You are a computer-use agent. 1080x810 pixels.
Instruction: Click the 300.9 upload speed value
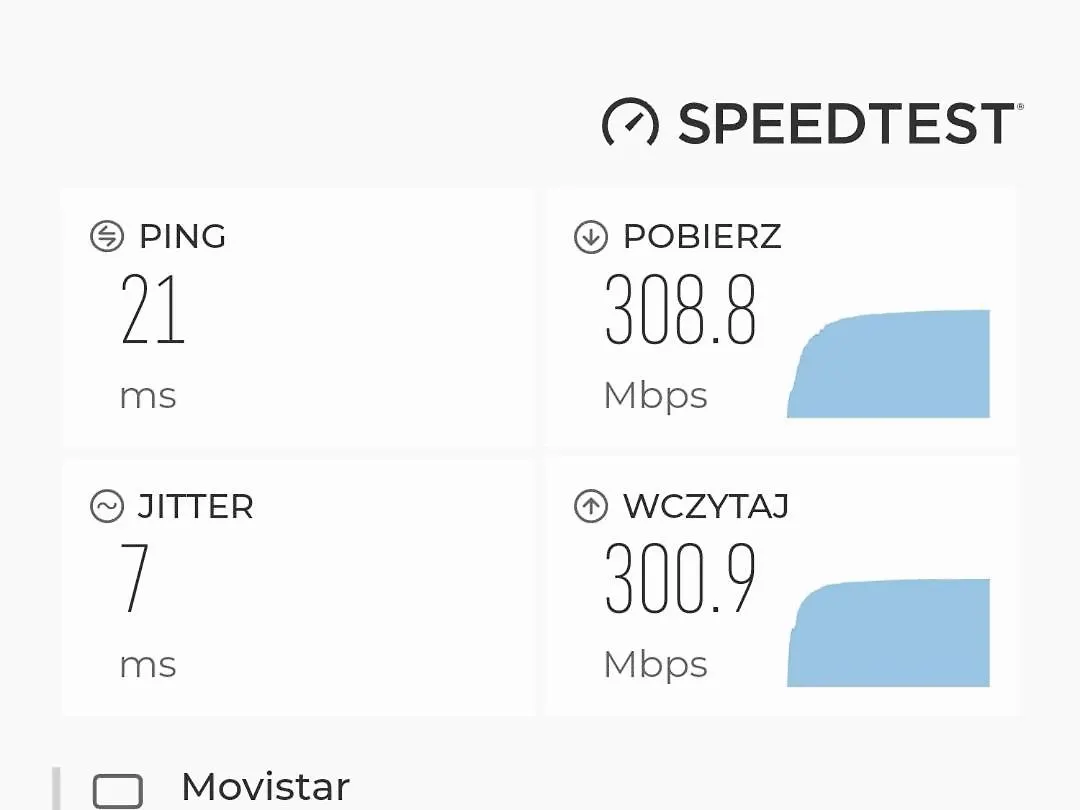point(681,577)
